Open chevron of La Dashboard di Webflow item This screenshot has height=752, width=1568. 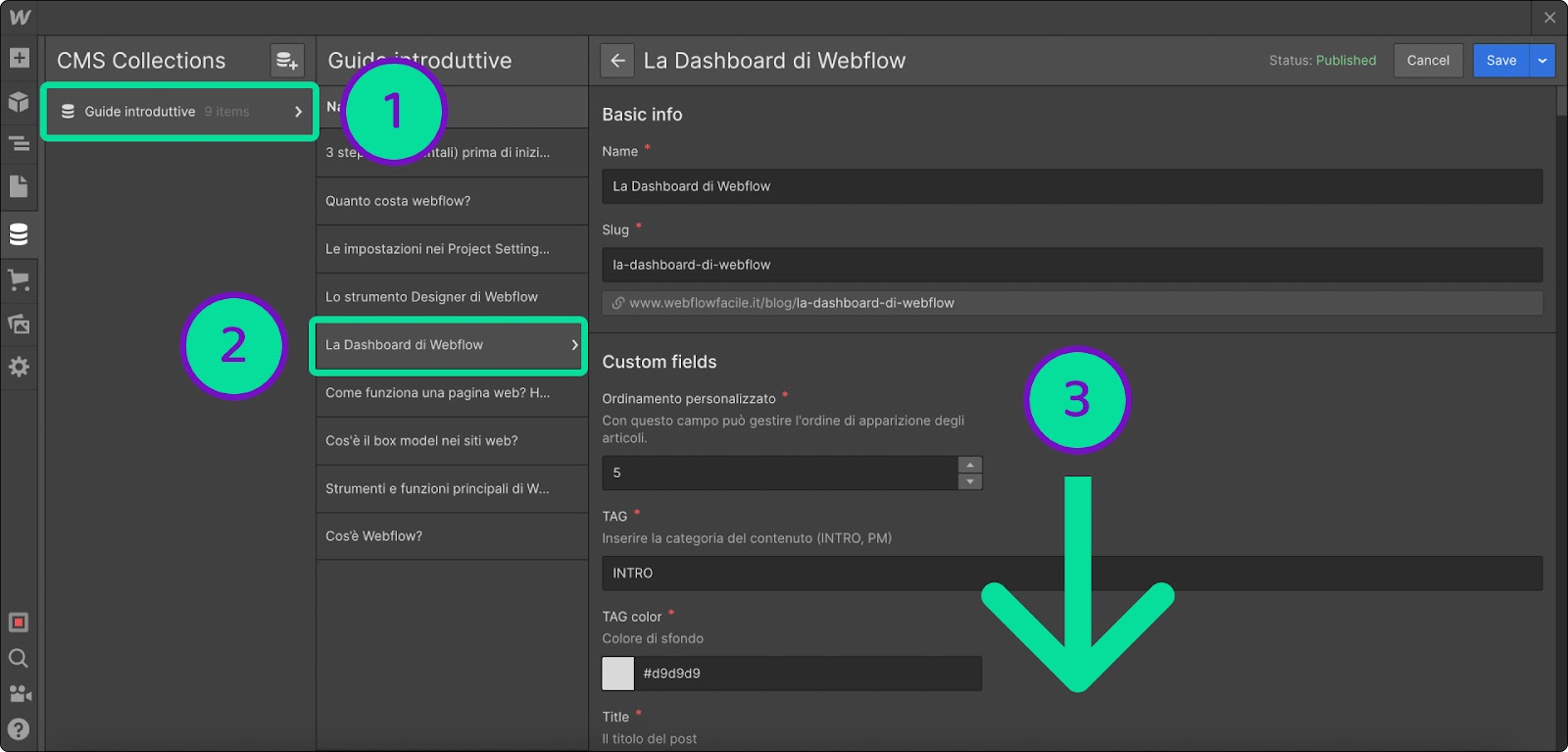tap(574, 345)
